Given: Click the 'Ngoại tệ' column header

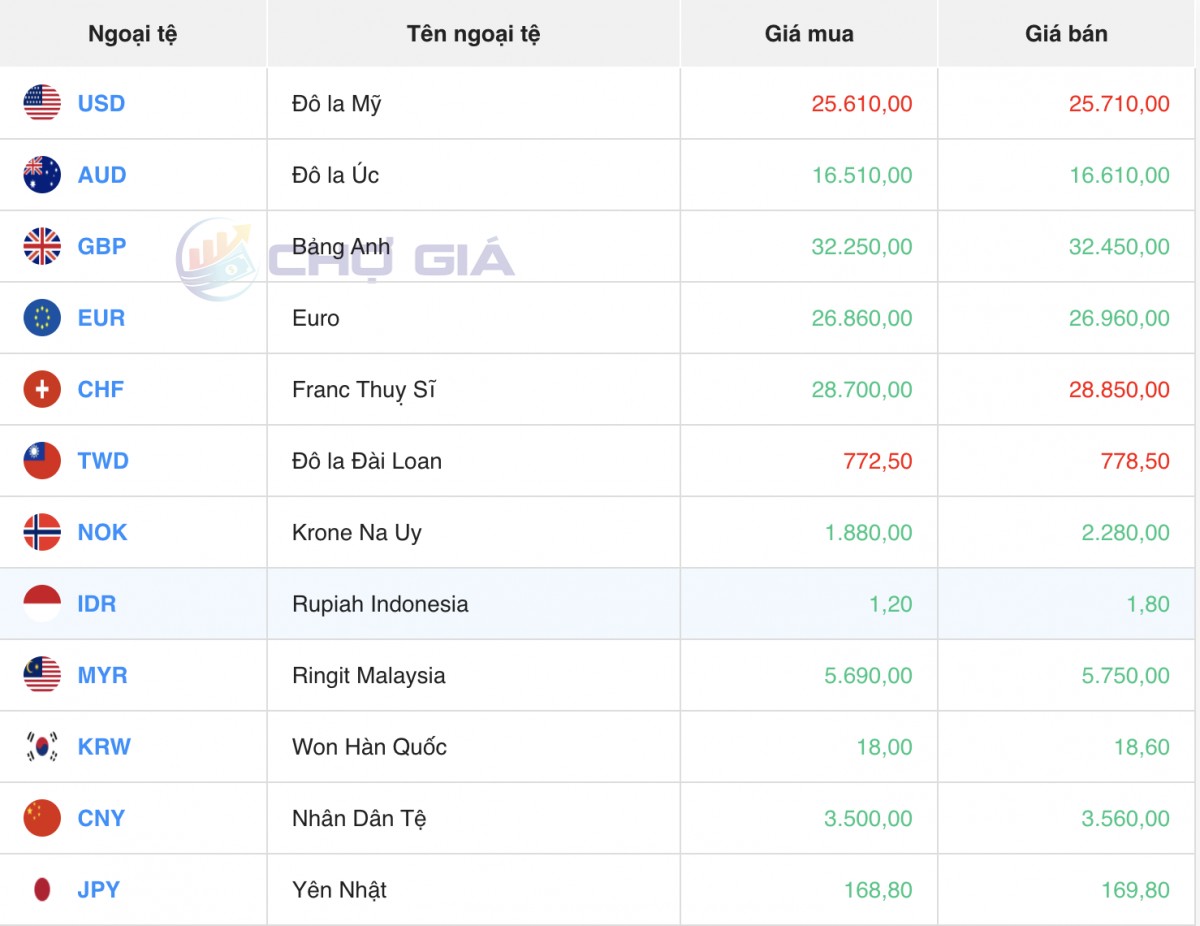Looking at the screenshot, I should [132, 34].
